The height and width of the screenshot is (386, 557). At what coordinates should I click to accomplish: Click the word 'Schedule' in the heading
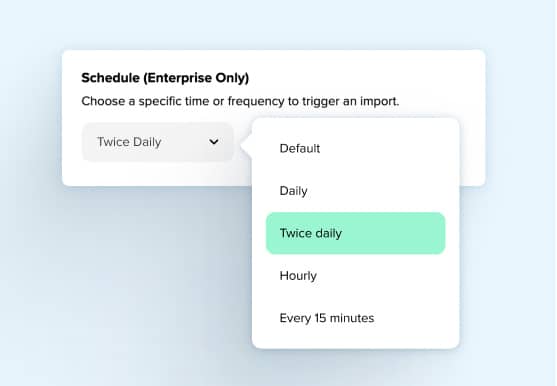(110, 78)
